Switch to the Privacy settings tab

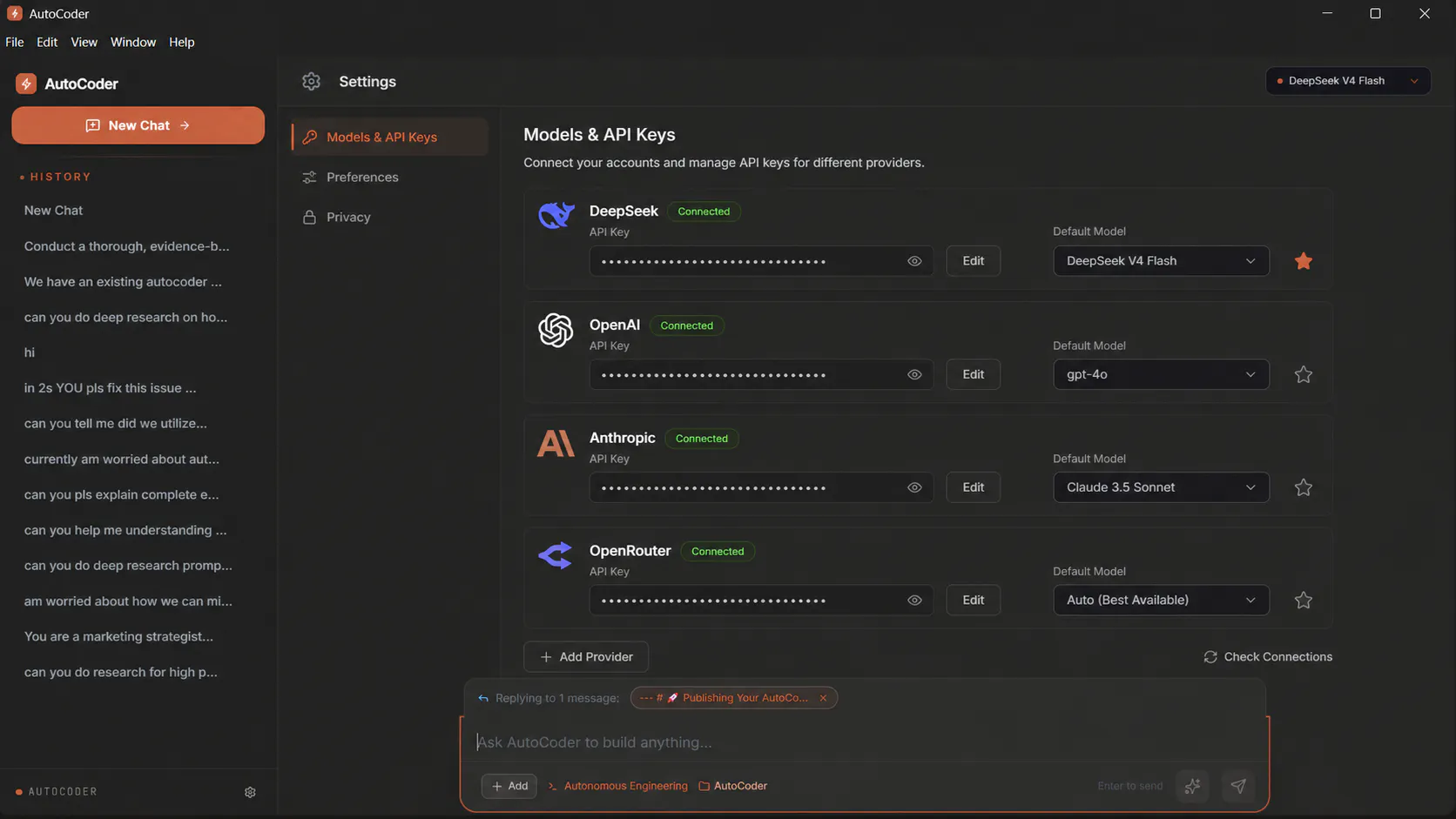(390, 217)
